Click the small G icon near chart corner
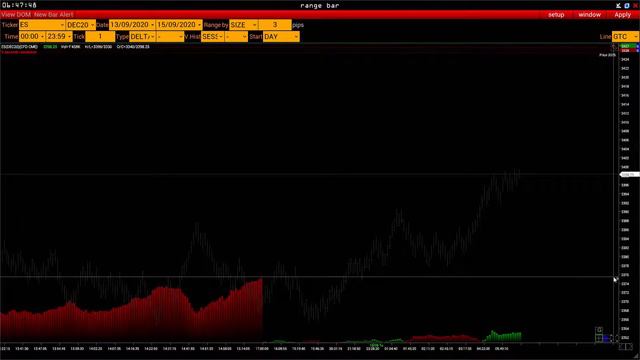640x360 pixels. pyautogui.click(x=599, y=330)
